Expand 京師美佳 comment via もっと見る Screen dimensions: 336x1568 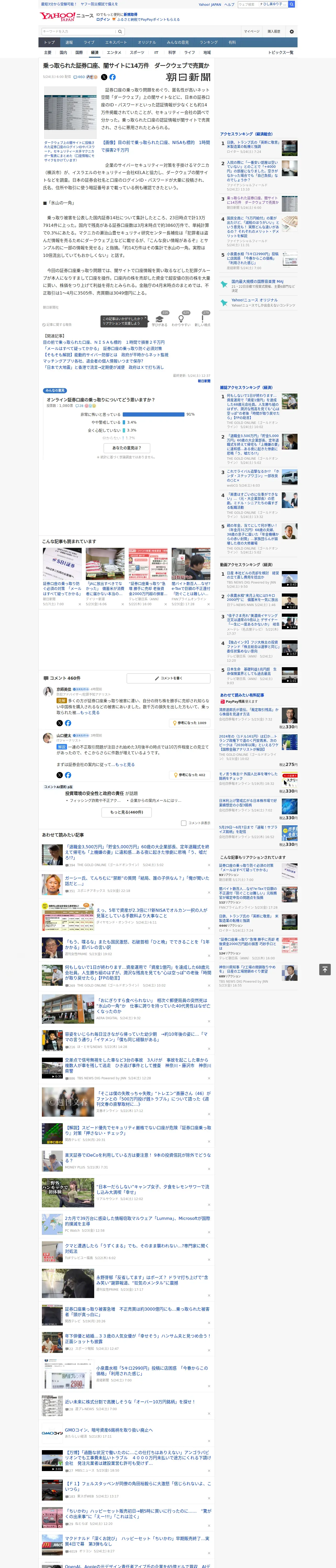coord(90,713)
